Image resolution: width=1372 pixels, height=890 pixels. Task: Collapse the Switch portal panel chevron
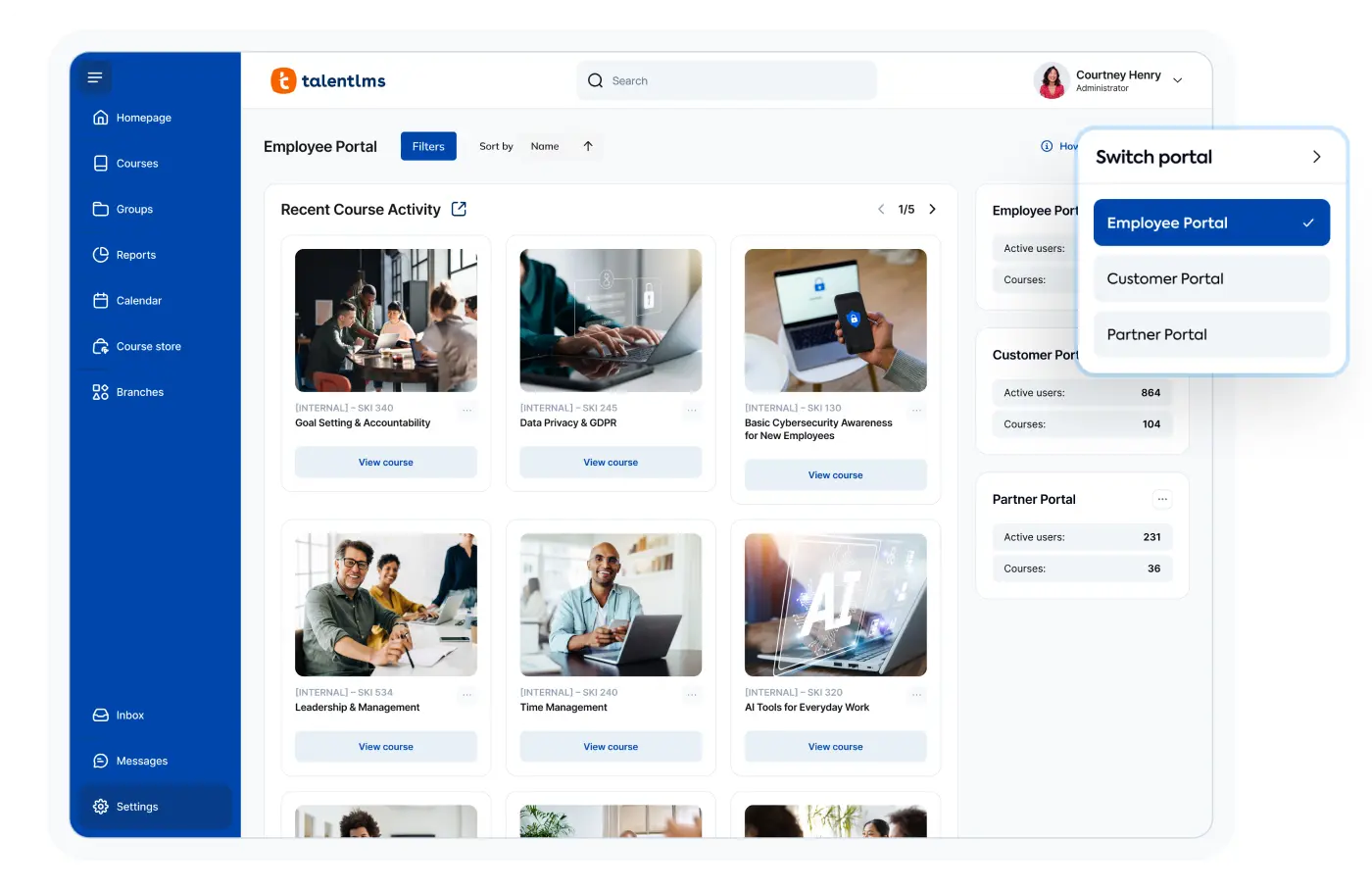tap(1318, 156)
